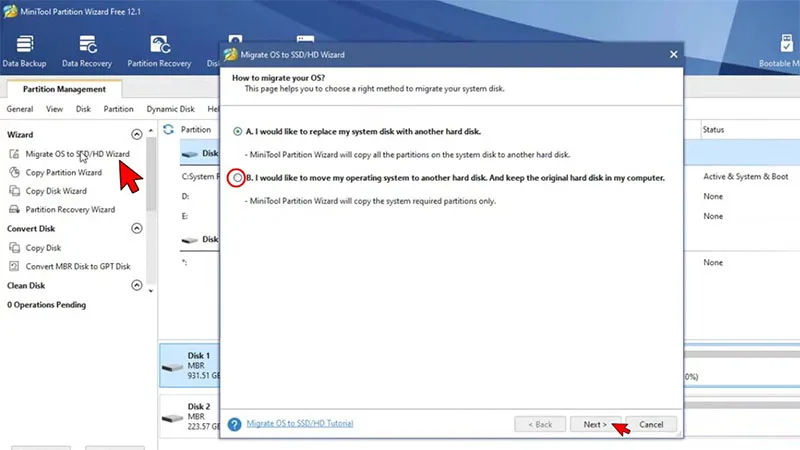Open the Disk menu
800x450 pixels.
point(83,109)
